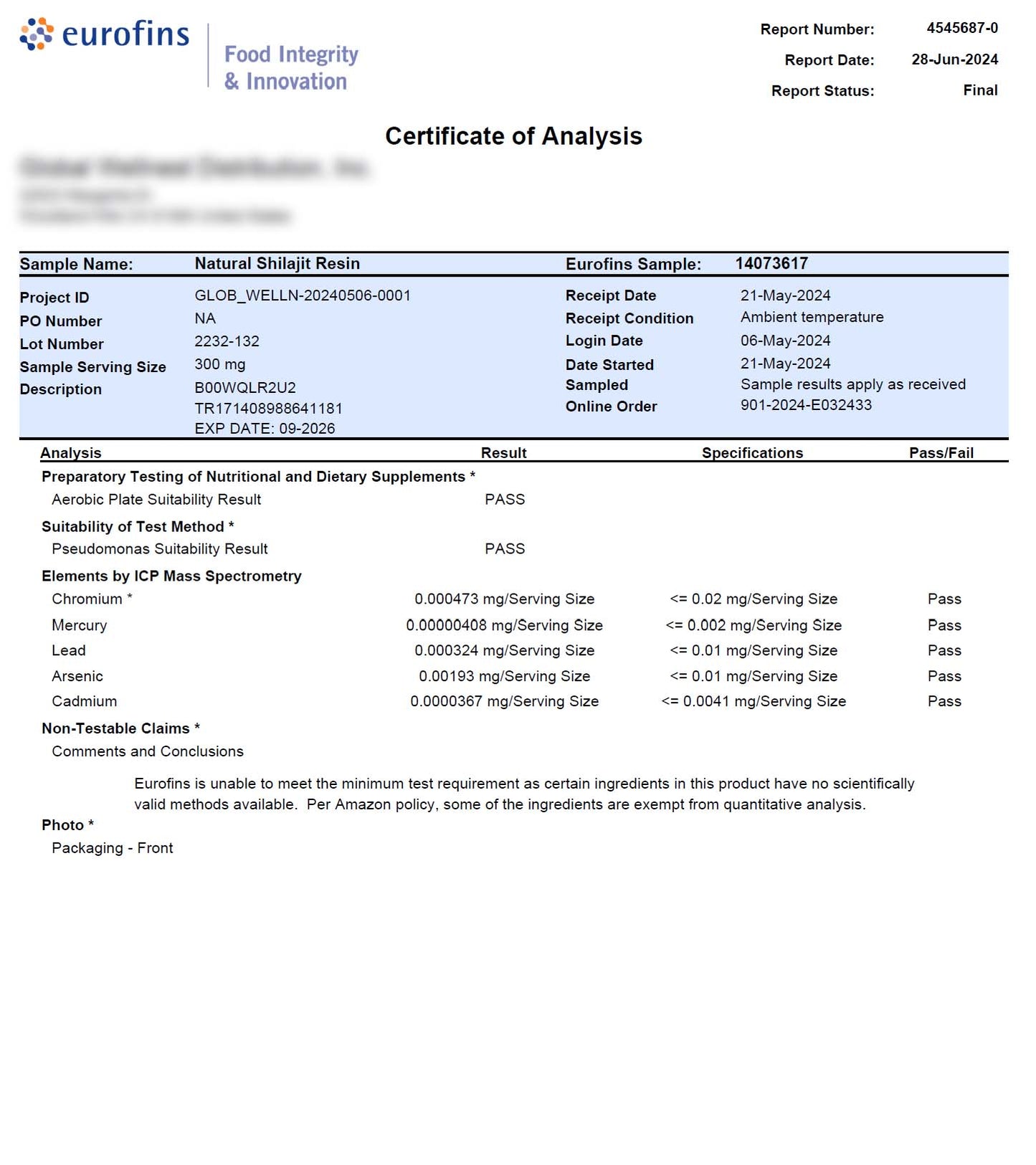Viewport: 1036px width, 1165px height.
Task: Click the Ambient temperature receipt condition
Action: point(812,317)
